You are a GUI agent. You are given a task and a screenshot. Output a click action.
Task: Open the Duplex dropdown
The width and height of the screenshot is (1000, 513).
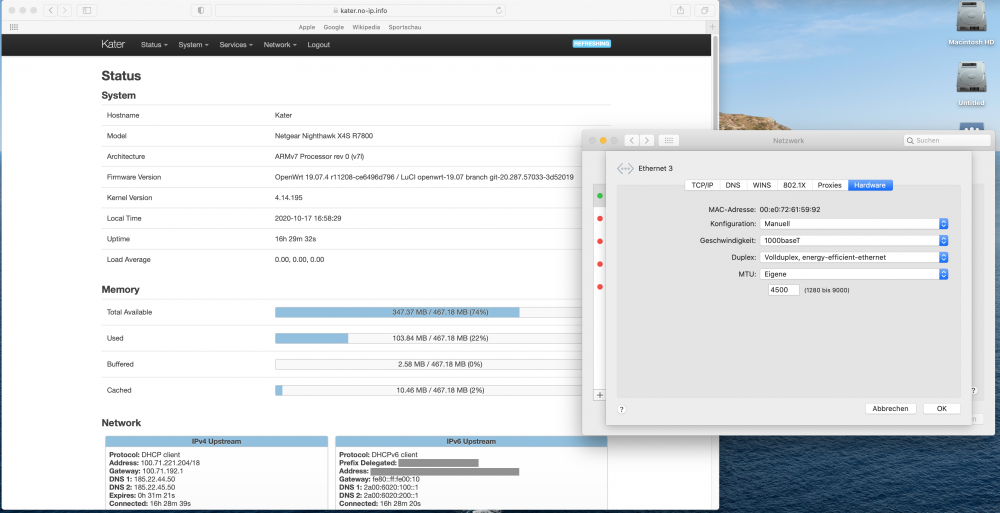[x=854, y=257]
